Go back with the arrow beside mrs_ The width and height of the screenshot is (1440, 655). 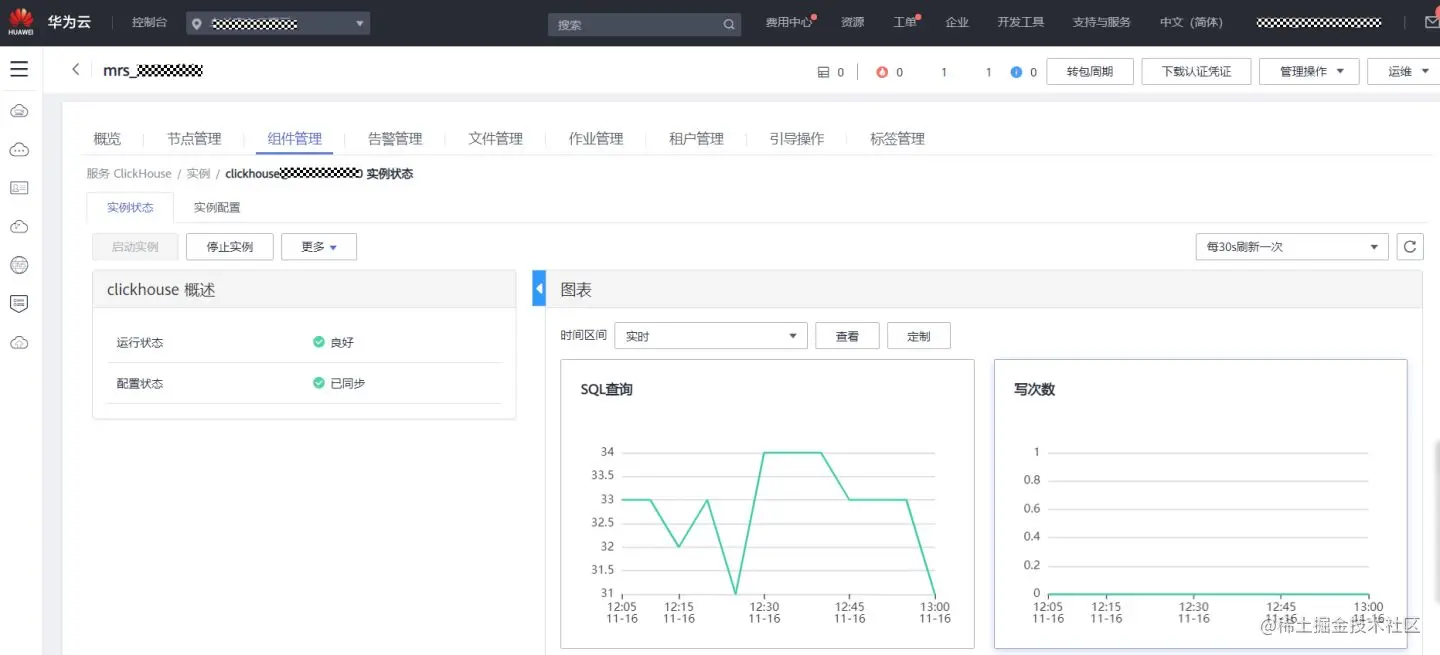point(76,70)
